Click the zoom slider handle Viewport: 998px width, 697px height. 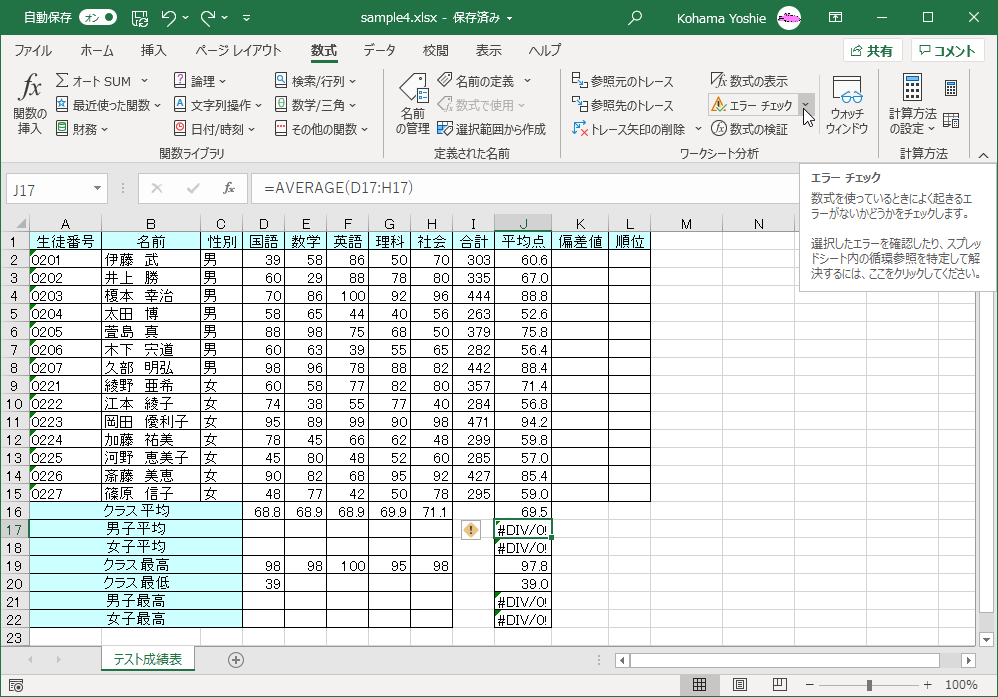(869, 685)
